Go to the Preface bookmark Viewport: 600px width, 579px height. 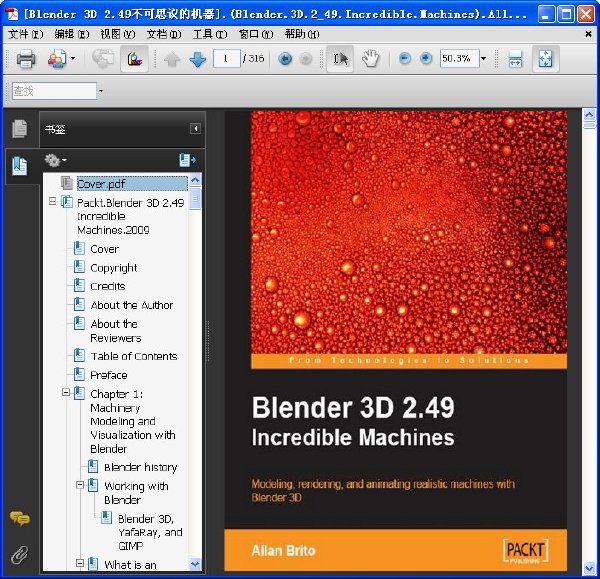coord(109,375)
